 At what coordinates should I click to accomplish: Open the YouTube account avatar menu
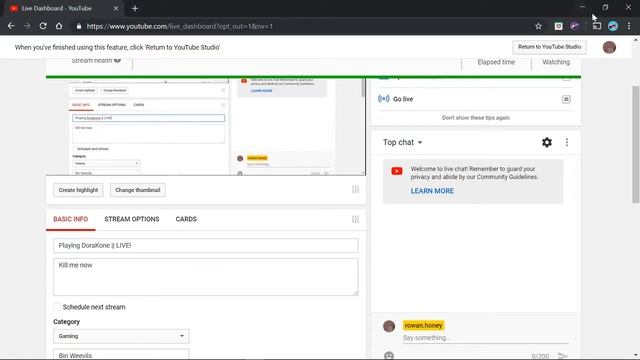click(609, 47)
